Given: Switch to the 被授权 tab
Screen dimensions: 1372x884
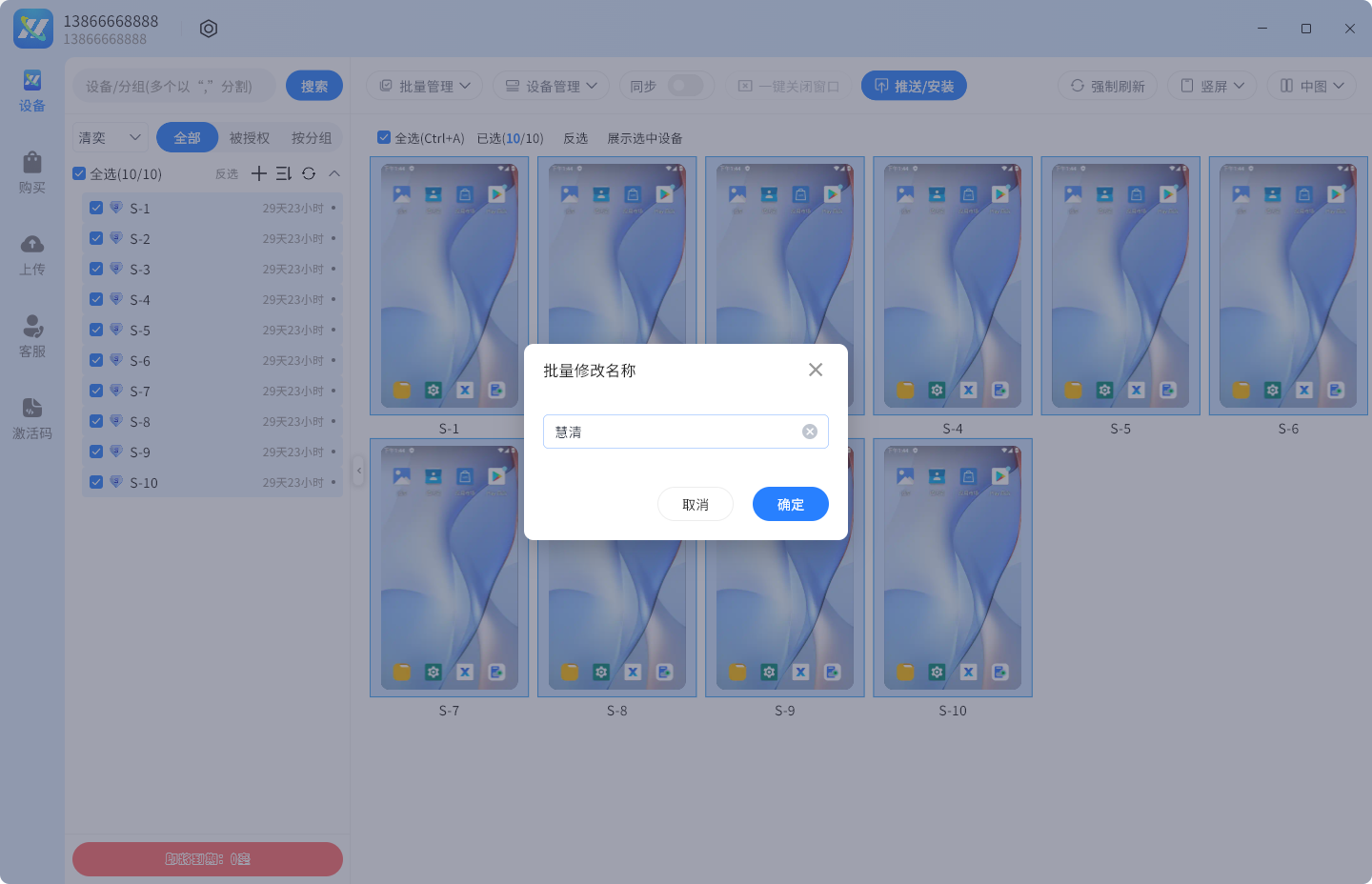Looking at the screenshot, I should click(250, 137).
